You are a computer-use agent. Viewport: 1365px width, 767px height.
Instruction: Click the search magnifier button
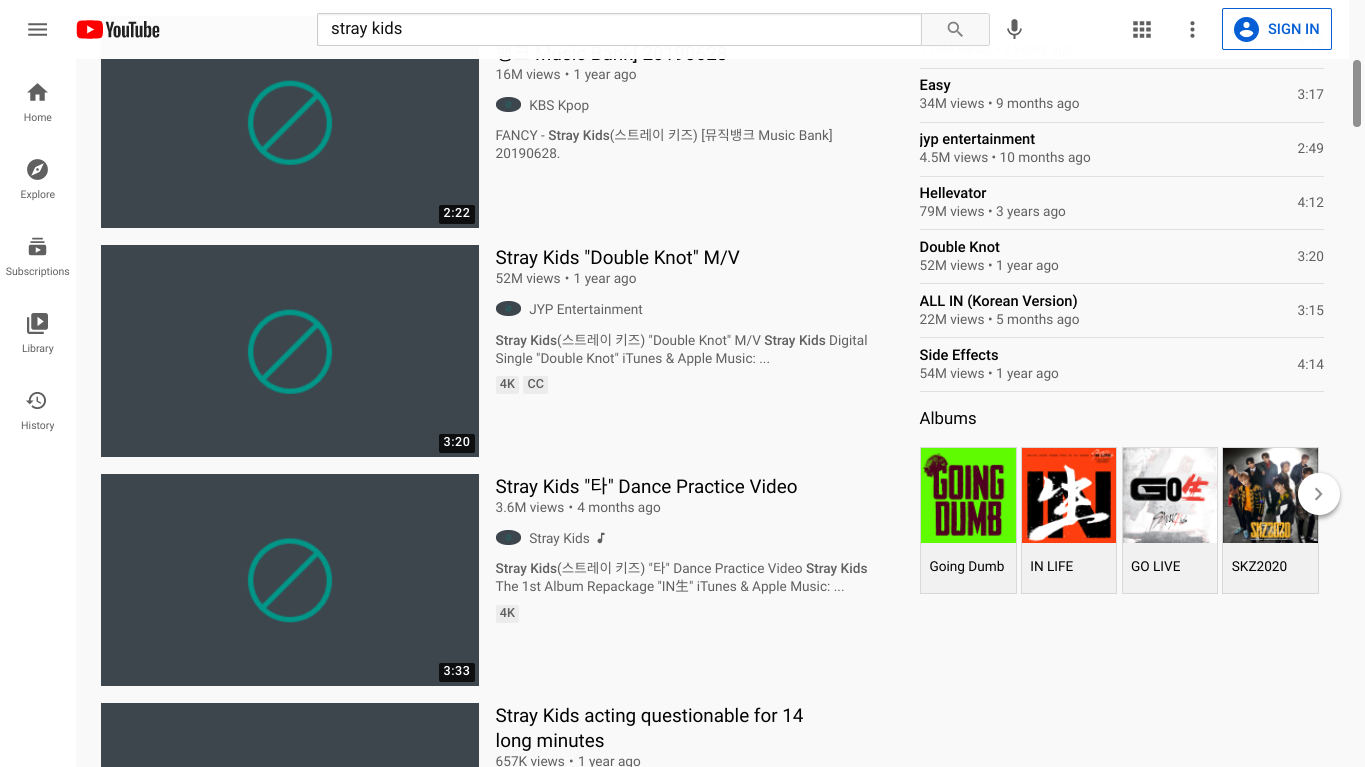(955, 29)
